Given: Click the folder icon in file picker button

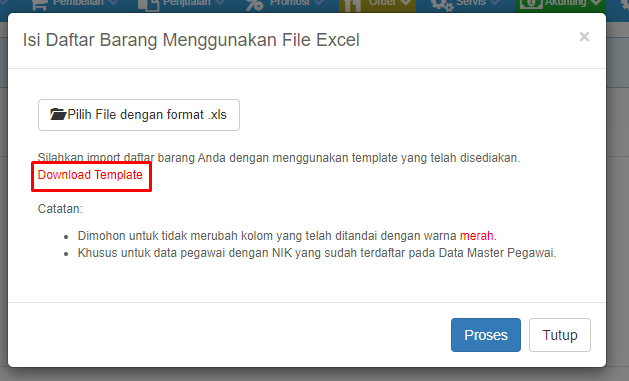Looking at the screenshot, I should 58,115.
